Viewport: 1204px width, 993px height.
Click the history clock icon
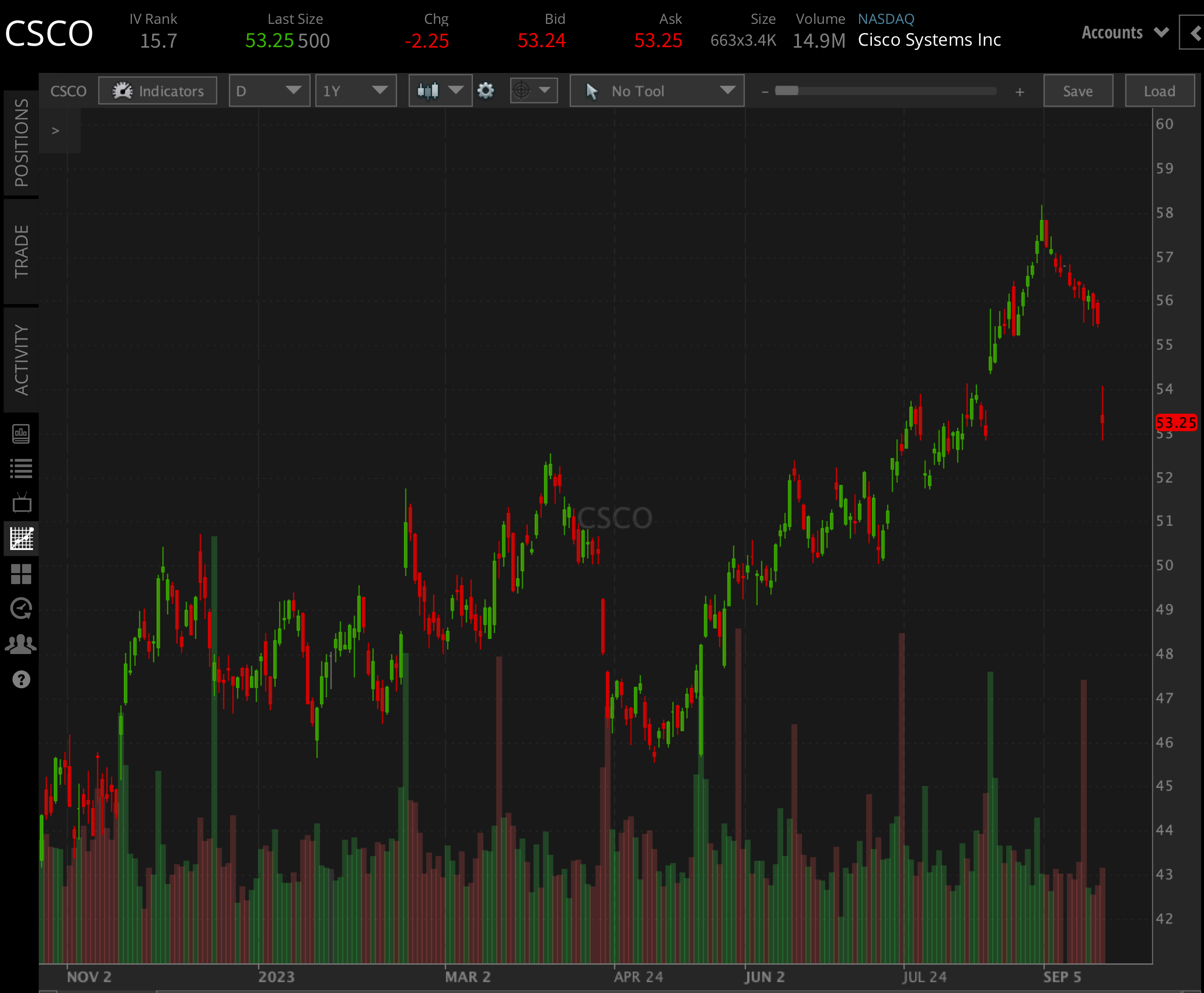pos(21,607)
